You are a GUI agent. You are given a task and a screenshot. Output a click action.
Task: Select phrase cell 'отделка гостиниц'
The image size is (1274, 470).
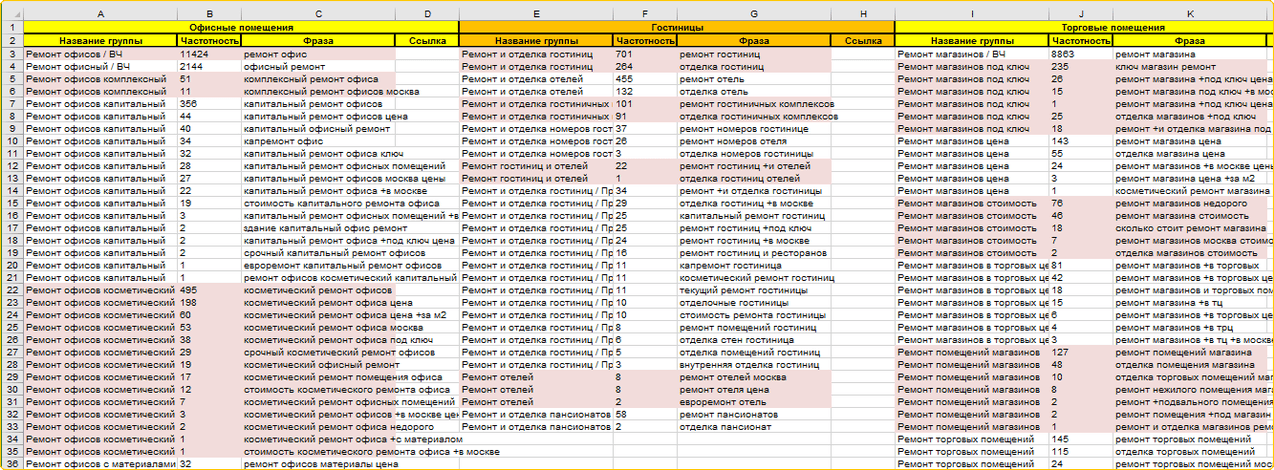(754, 66)
